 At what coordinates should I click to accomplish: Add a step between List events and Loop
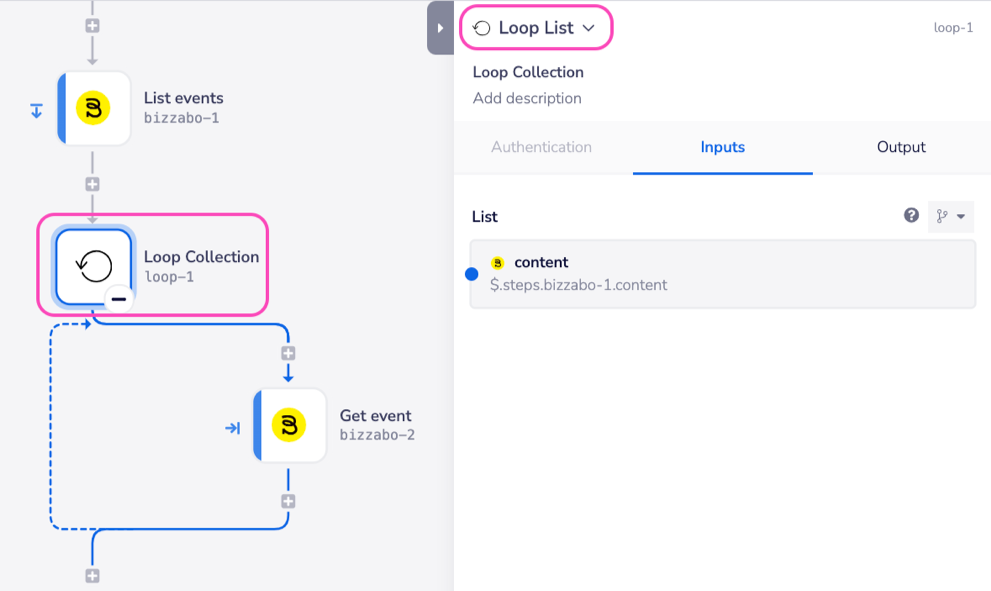[92, 184]
